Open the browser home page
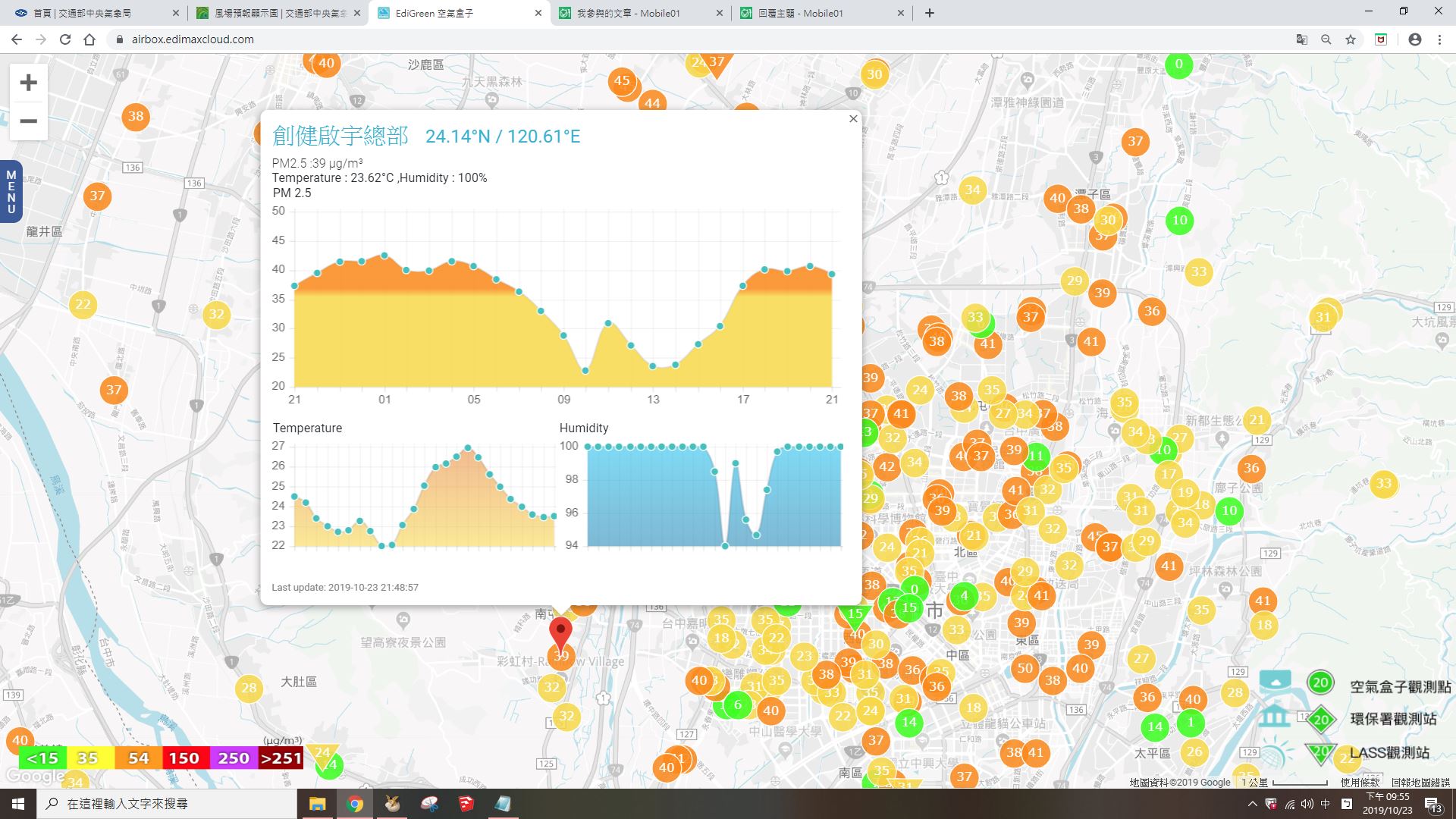This screenshot has width=1456, height=819. point(89,39)
